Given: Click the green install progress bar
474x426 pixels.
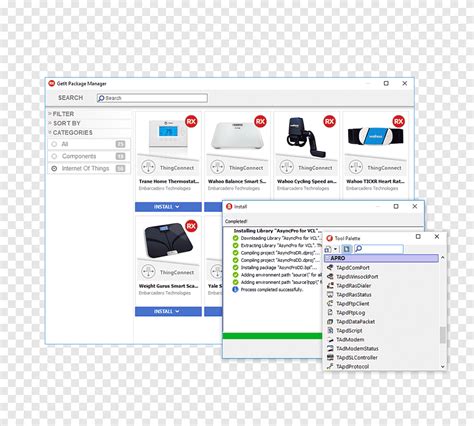Looking at the screenshot, I should point(273,336).
